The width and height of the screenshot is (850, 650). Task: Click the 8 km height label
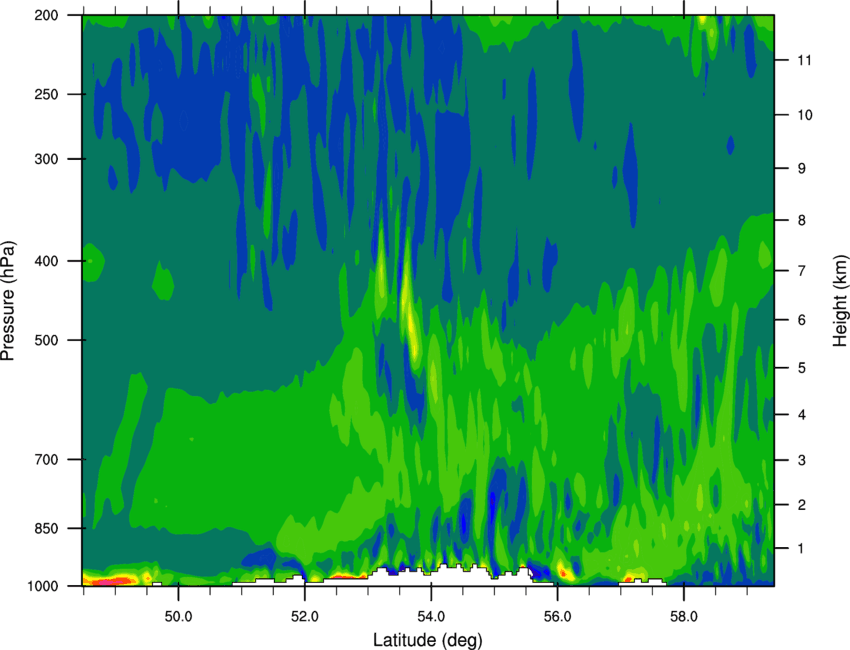point(802,220)
